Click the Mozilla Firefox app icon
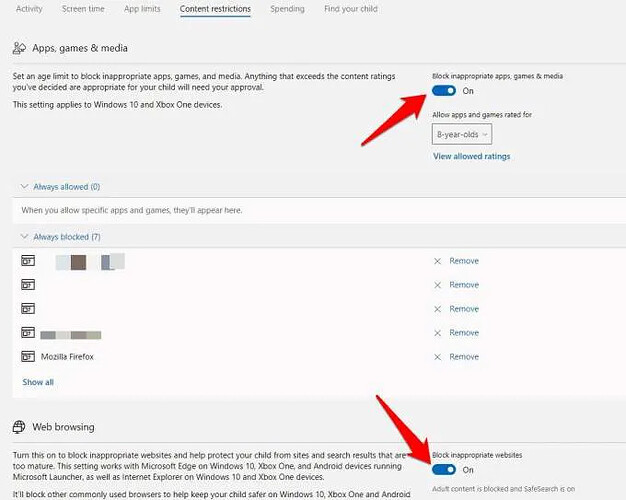The width and height of the screenshot is (626, 500). point(28,357)
